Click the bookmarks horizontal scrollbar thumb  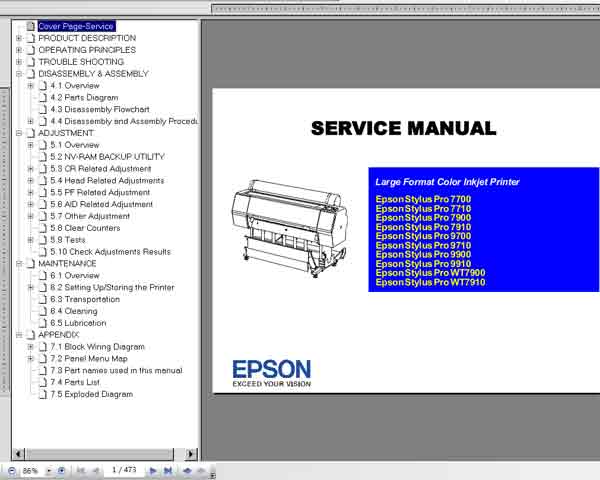tap(99, 454)
